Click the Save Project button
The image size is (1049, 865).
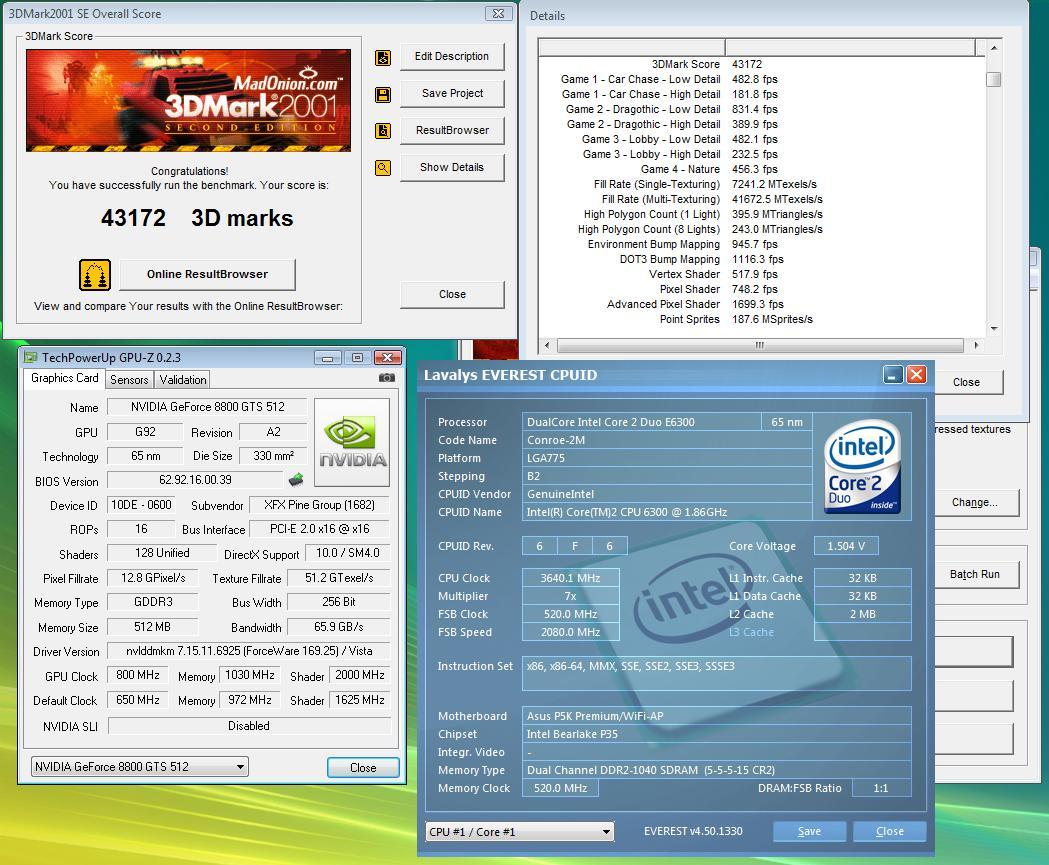coord(452,94)
